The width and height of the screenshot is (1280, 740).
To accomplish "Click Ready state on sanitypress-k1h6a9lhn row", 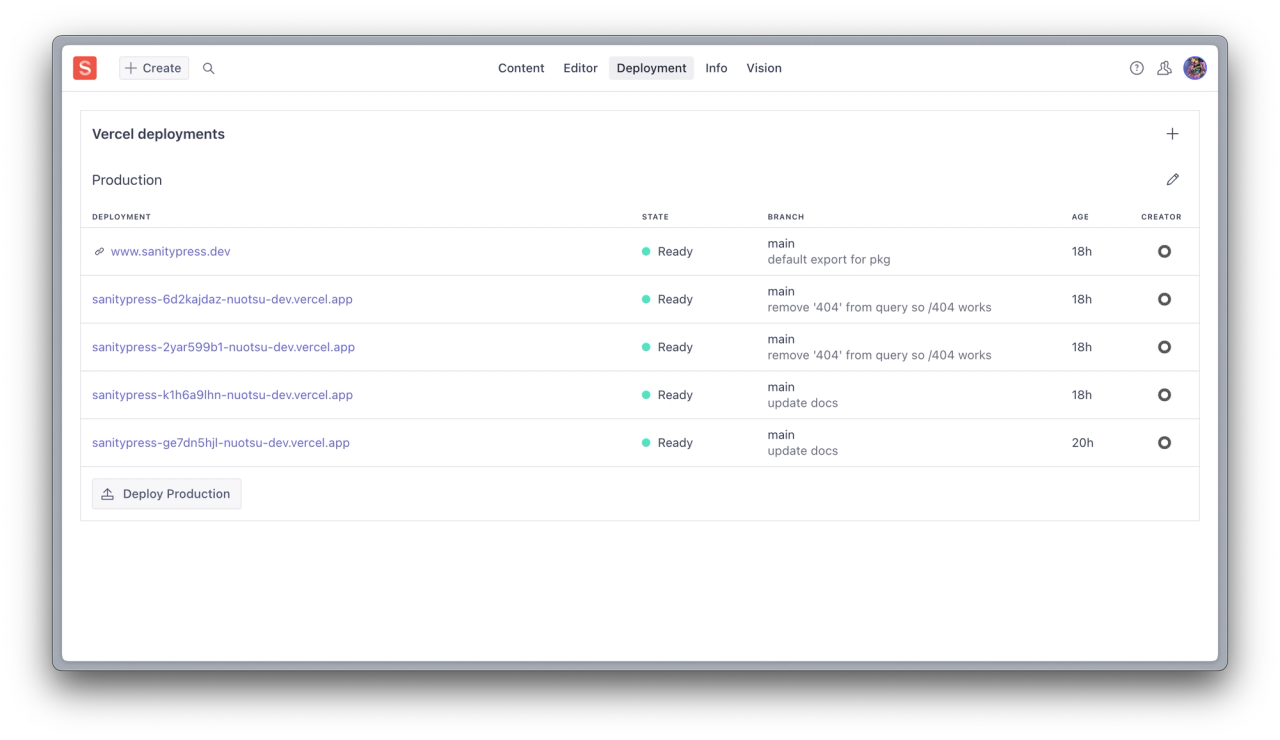I will coord(675,395).
